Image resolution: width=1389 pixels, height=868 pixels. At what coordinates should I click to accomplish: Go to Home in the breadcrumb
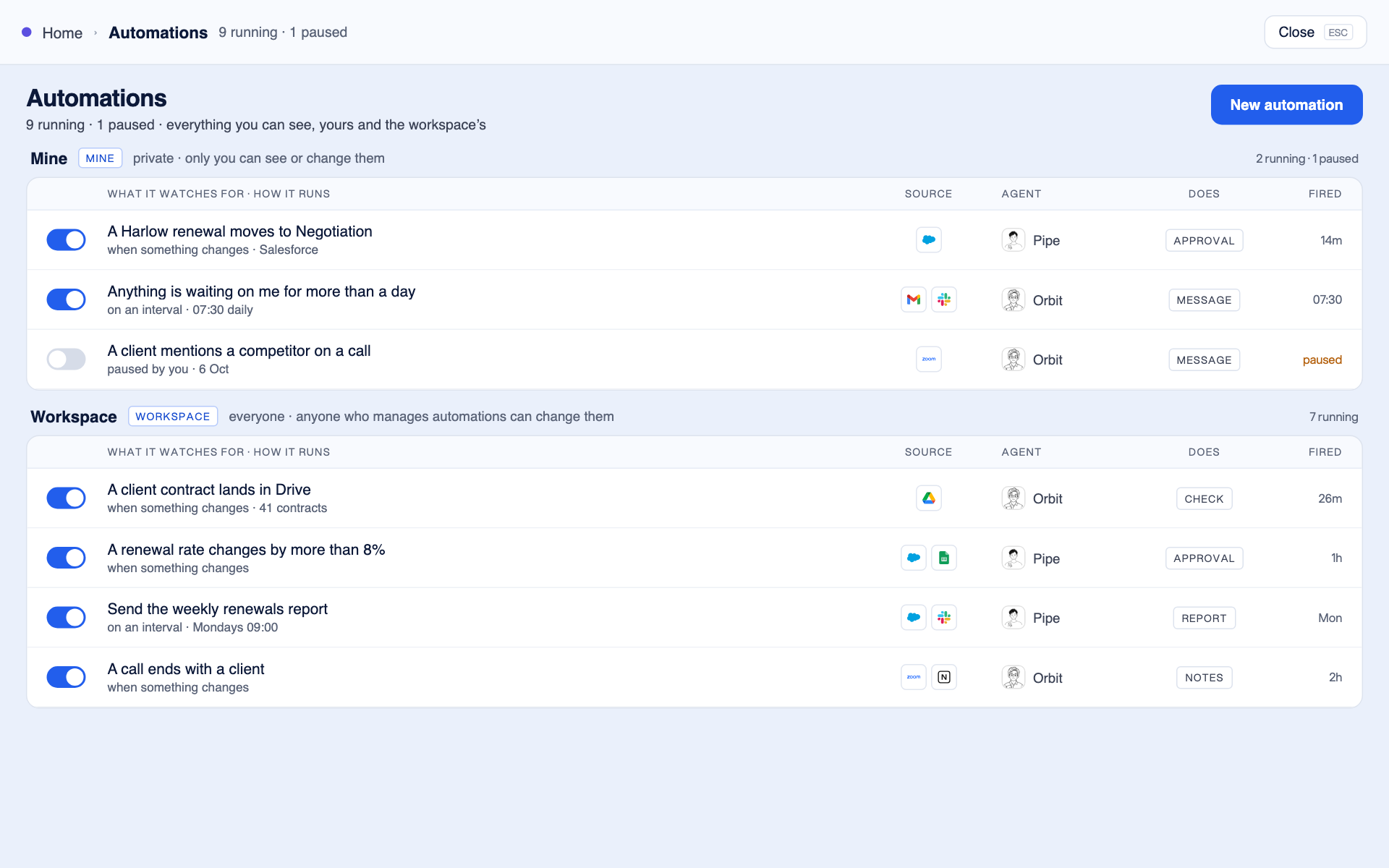[x=62, y=33]
